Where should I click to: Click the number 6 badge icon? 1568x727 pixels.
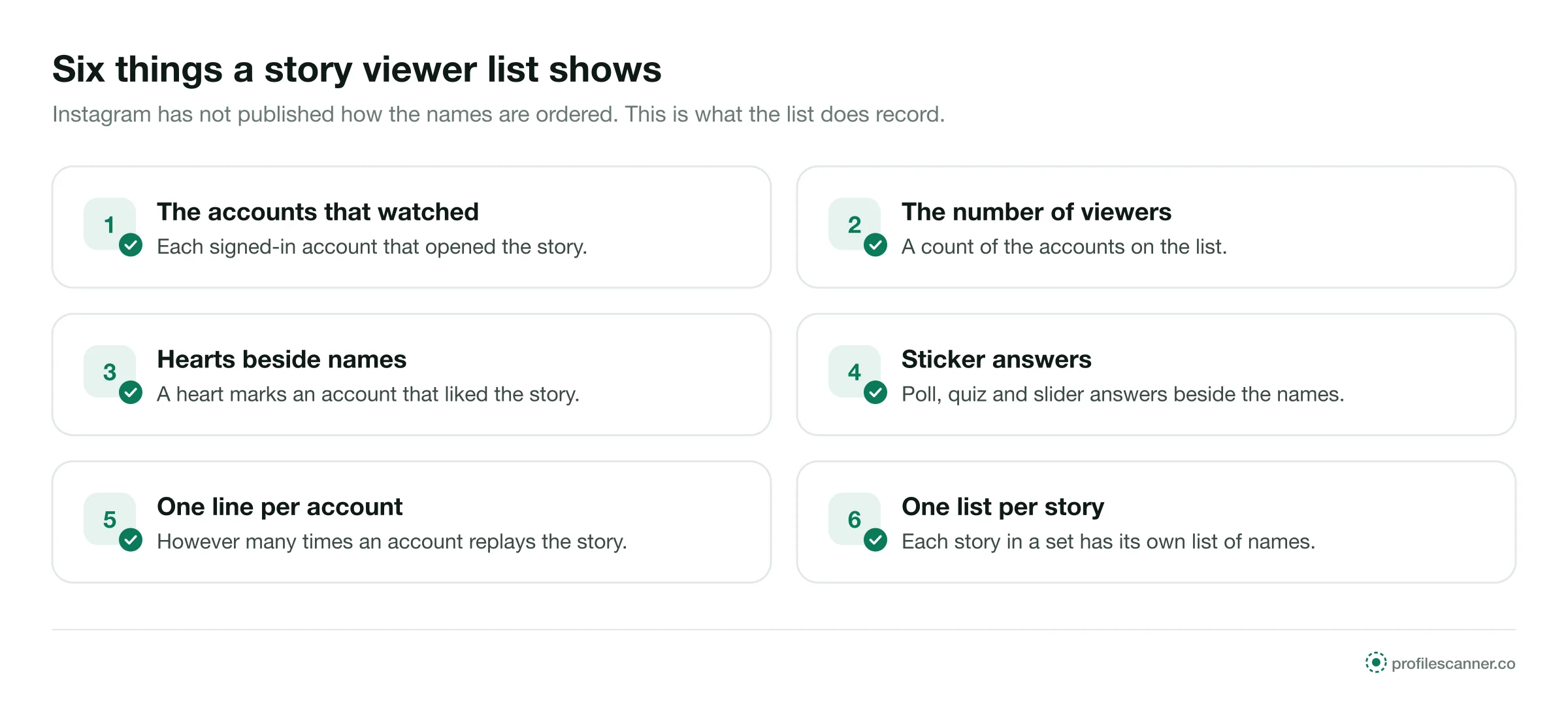point(855,519)
